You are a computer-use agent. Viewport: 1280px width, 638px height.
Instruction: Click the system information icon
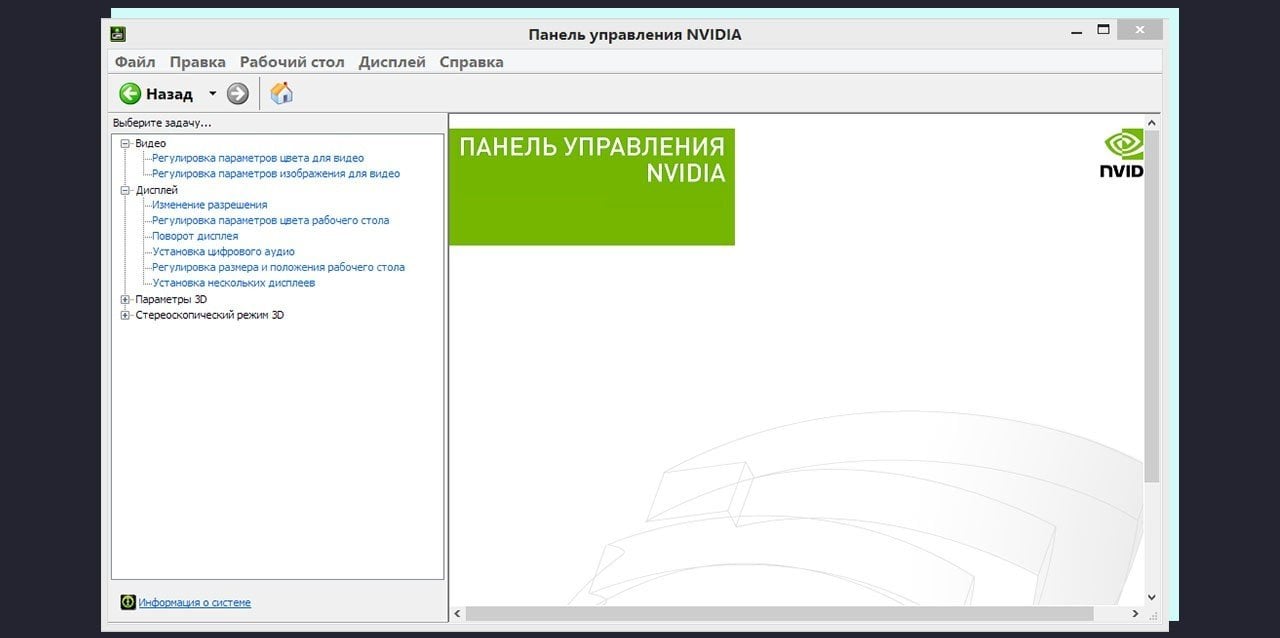pos(128,603)
